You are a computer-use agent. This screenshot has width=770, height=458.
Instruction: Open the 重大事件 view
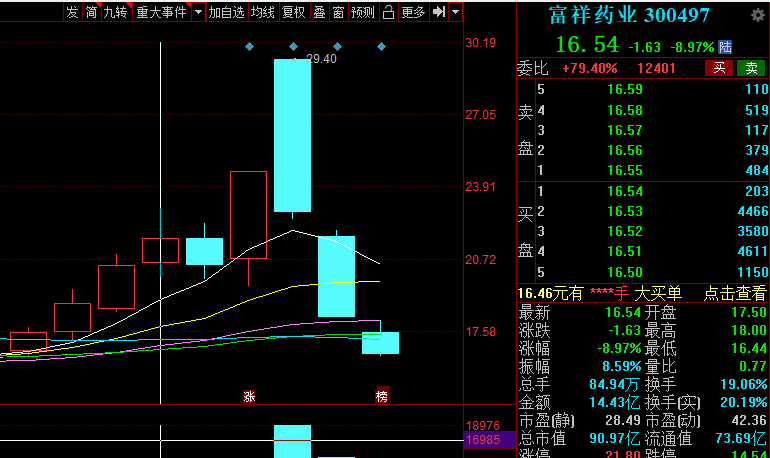click(162, 12)
